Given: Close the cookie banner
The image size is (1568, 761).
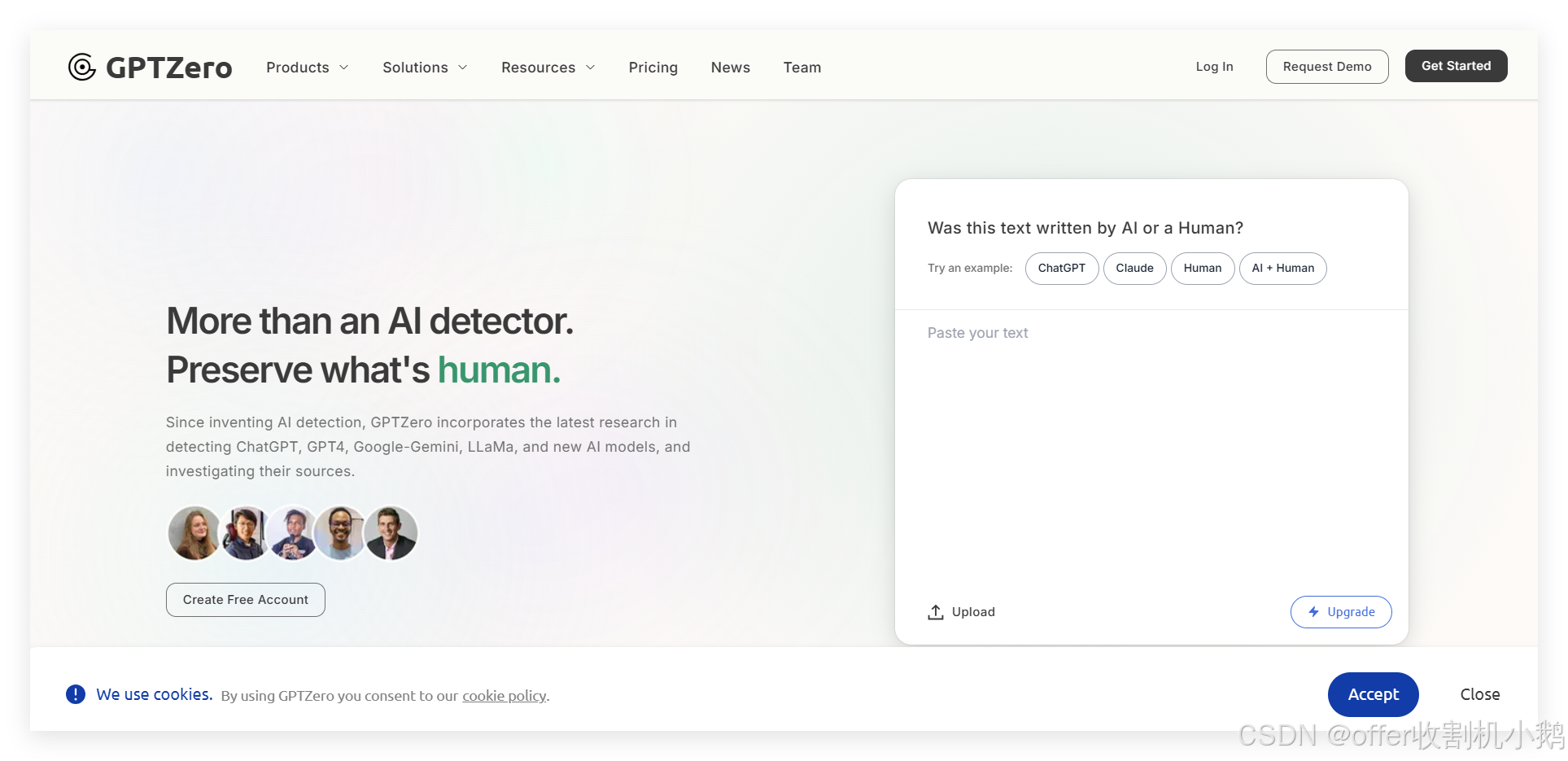Looking at the screenshot, I should (x=1480, y=694).
